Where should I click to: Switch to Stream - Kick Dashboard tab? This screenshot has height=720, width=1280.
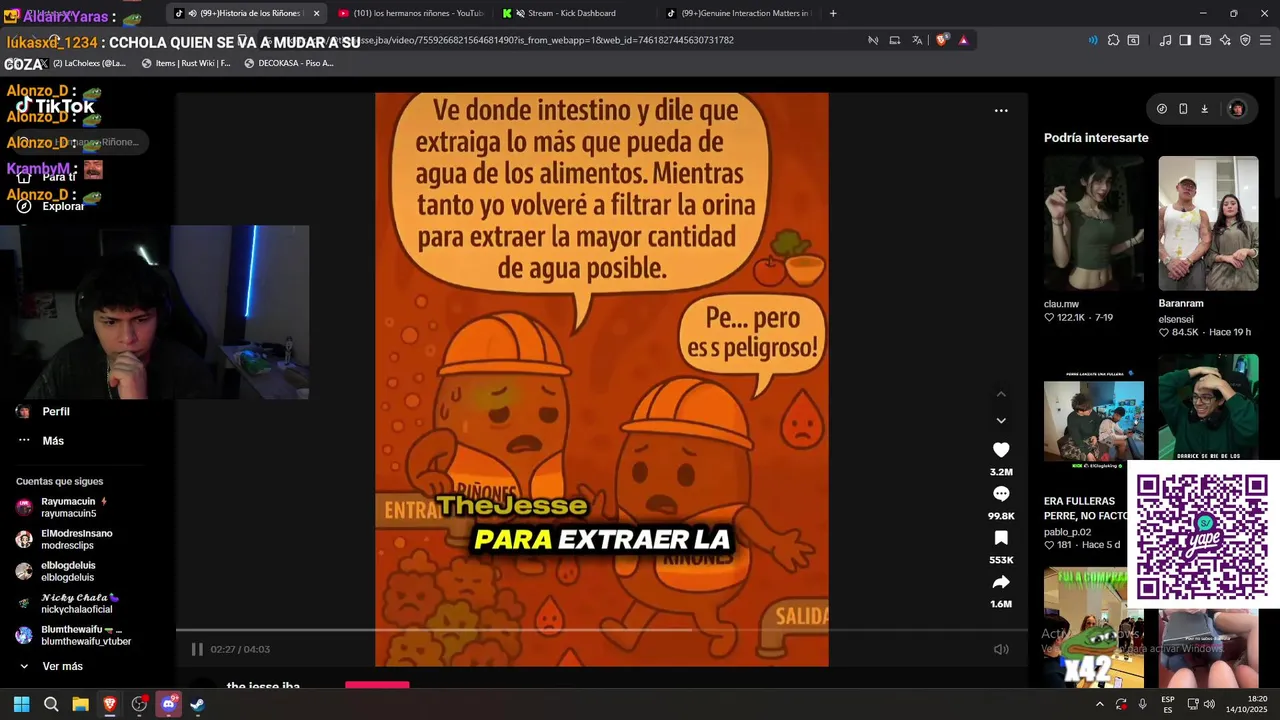(x=574, y=13)
